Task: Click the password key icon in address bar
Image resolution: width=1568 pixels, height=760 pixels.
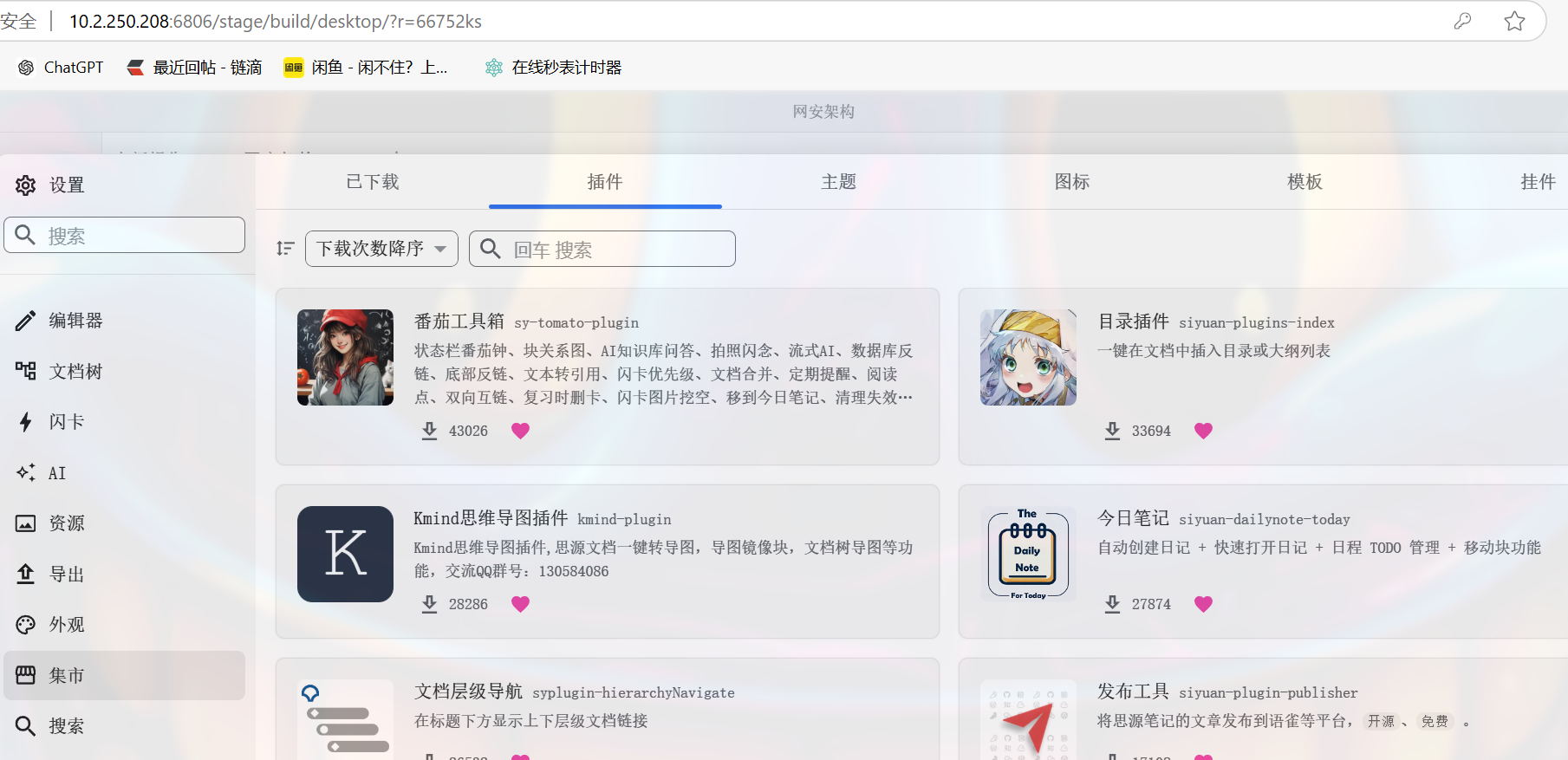Action: 1462,21
